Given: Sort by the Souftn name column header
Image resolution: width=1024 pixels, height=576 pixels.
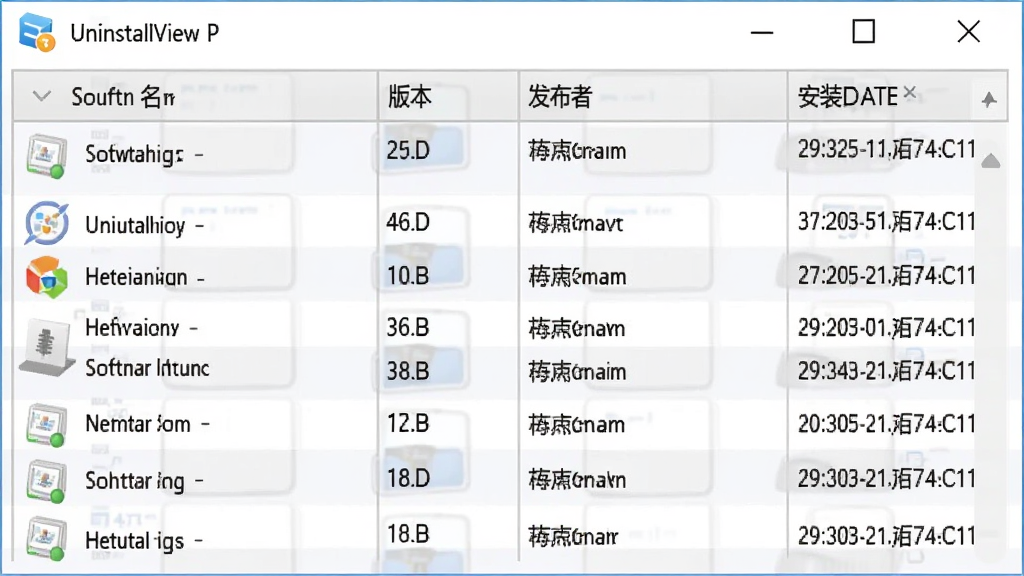Looking at the screenshot, I should click(195, 96).
